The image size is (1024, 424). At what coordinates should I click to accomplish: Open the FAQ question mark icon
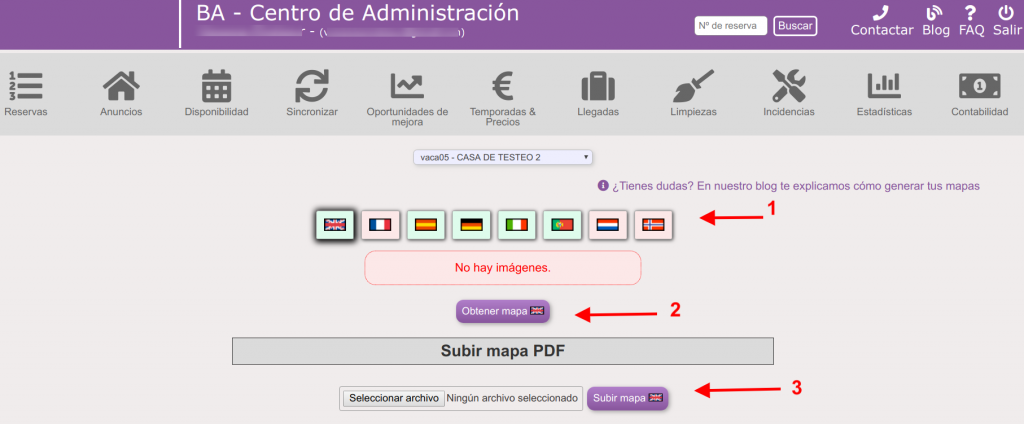click(970, 13)
